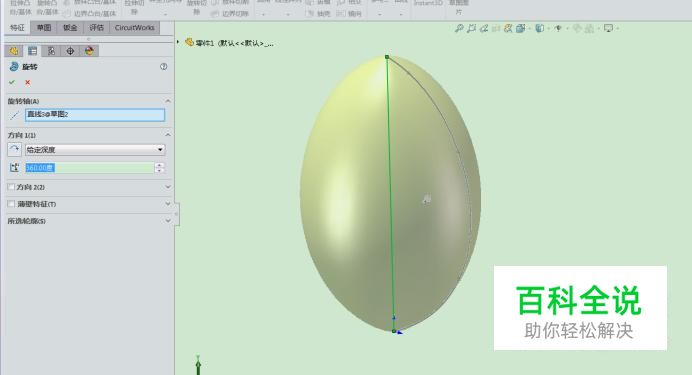Expand the 所选轮廓(S) section
This screenshot has height=375, width=692.
pos(168,221)
